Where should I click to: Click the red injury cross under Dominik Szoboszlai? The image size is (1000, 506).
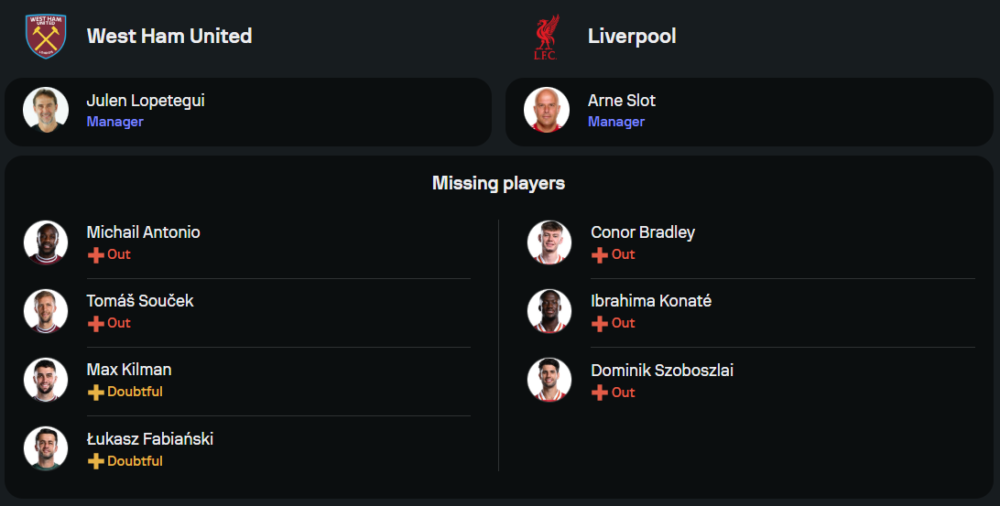pos(600,393)
